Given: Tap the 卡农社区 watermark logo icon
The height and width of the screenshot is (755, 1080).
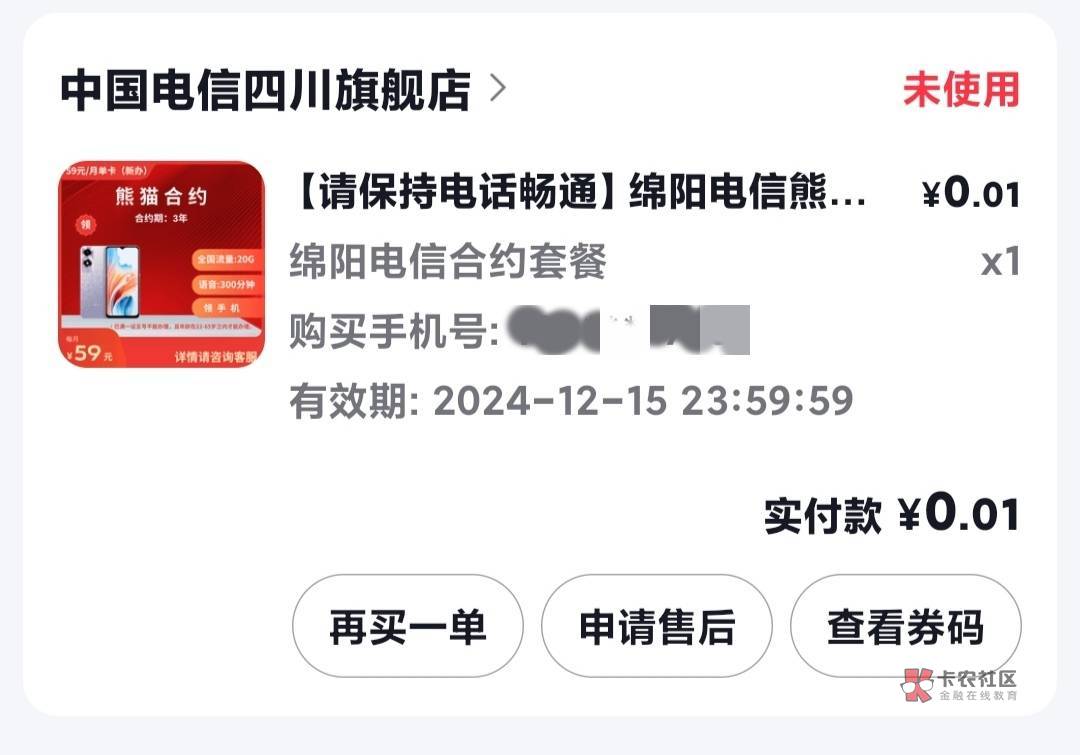Looking at the screenshot, I should point(917,685).
